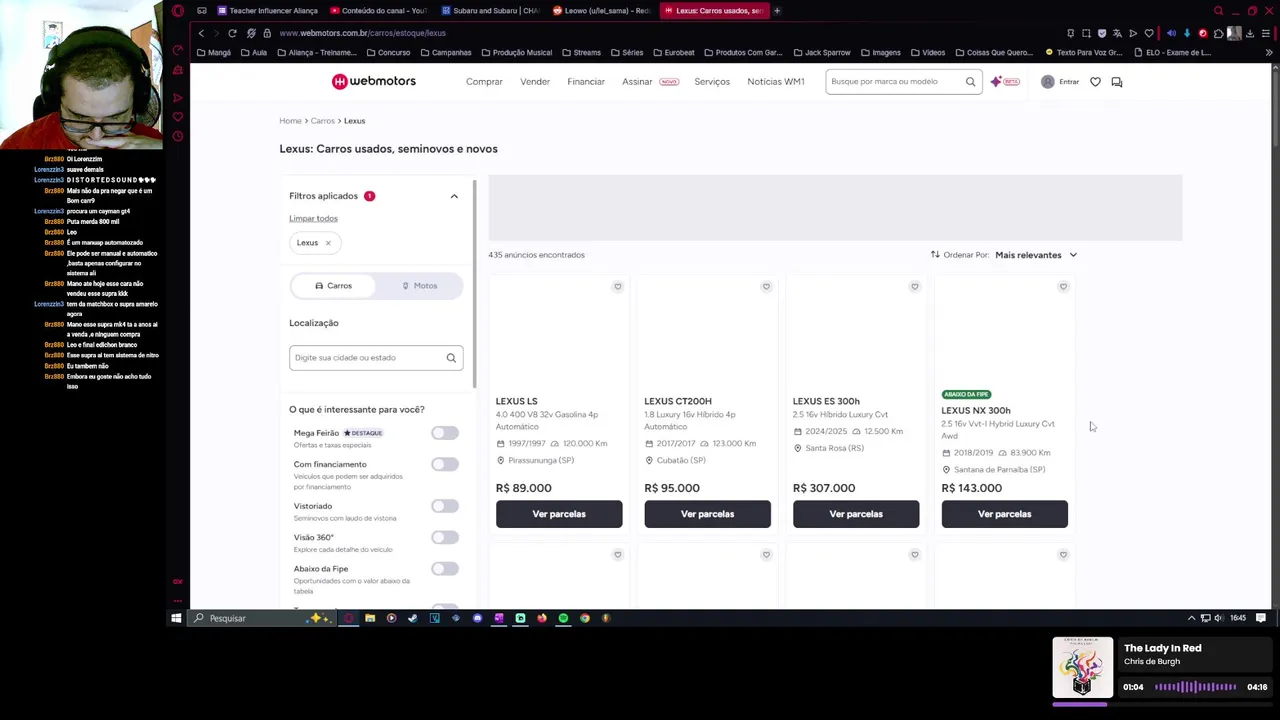Image resolution: width=1280 pixels, height=720 pixels.
Task: Click the filter panel scrollbar
Action: click(x=475, y=285)
